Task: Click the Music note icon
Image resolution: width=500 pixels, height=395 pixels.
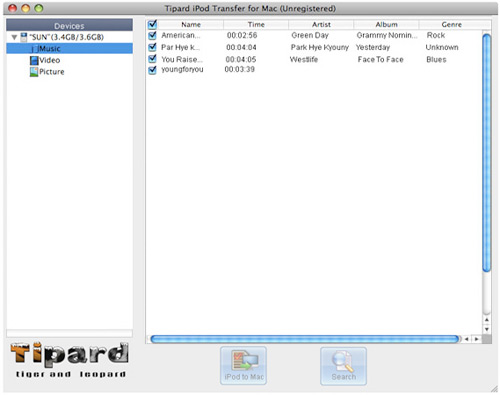Action: coord(35,49)
